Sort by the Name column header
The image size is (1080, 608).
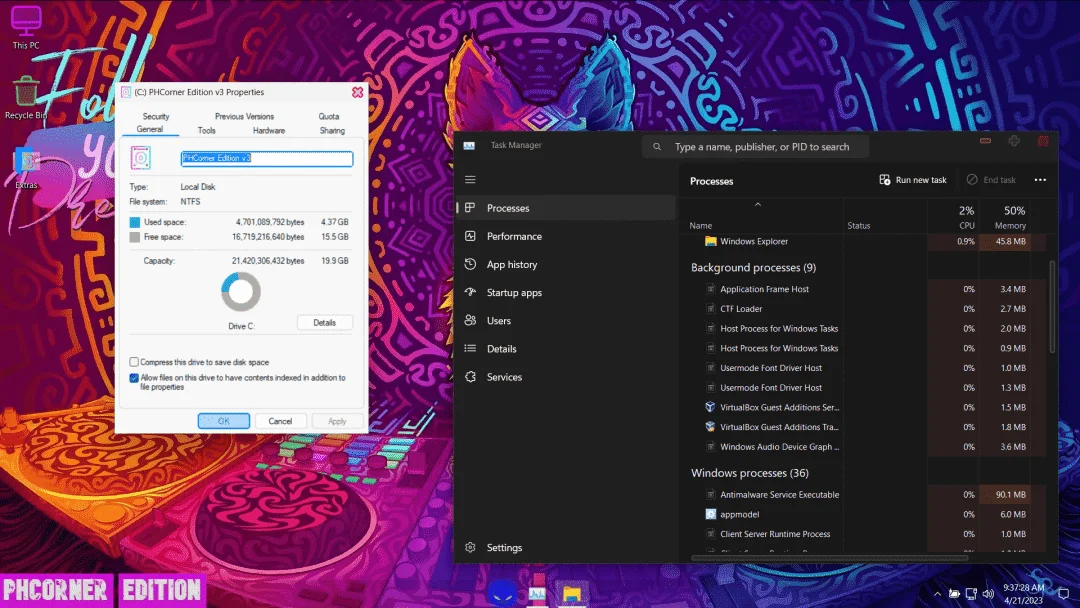tap(761, 216)
